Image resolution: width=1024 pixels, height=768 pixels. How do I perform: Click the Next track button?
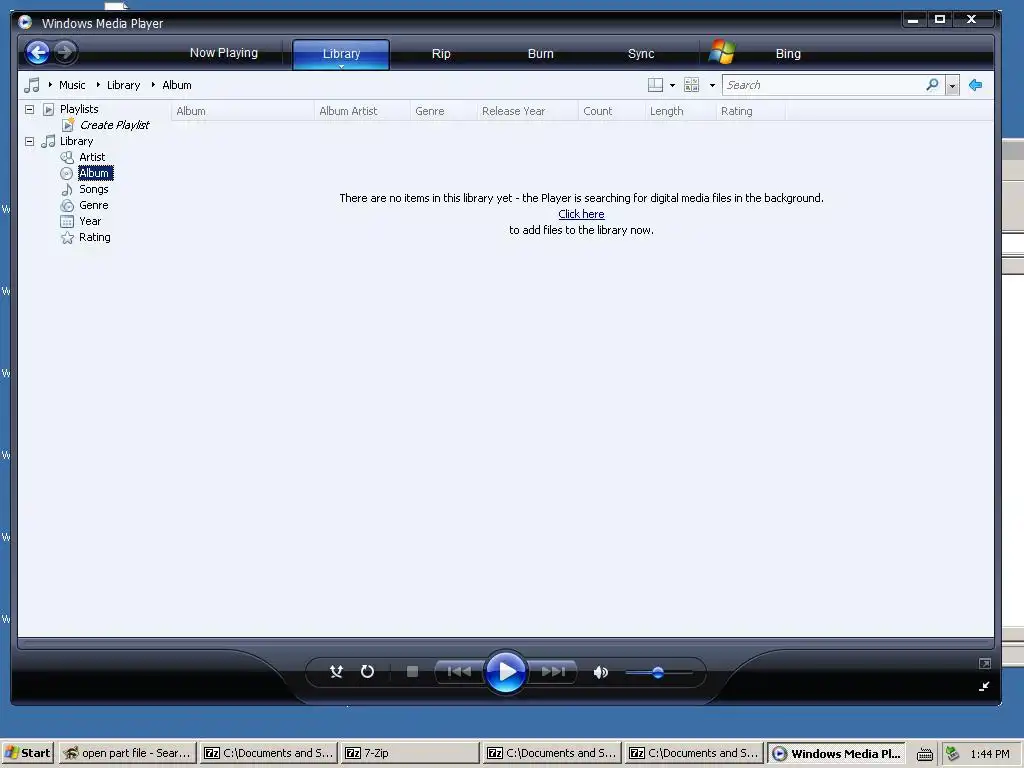point(552,671)
